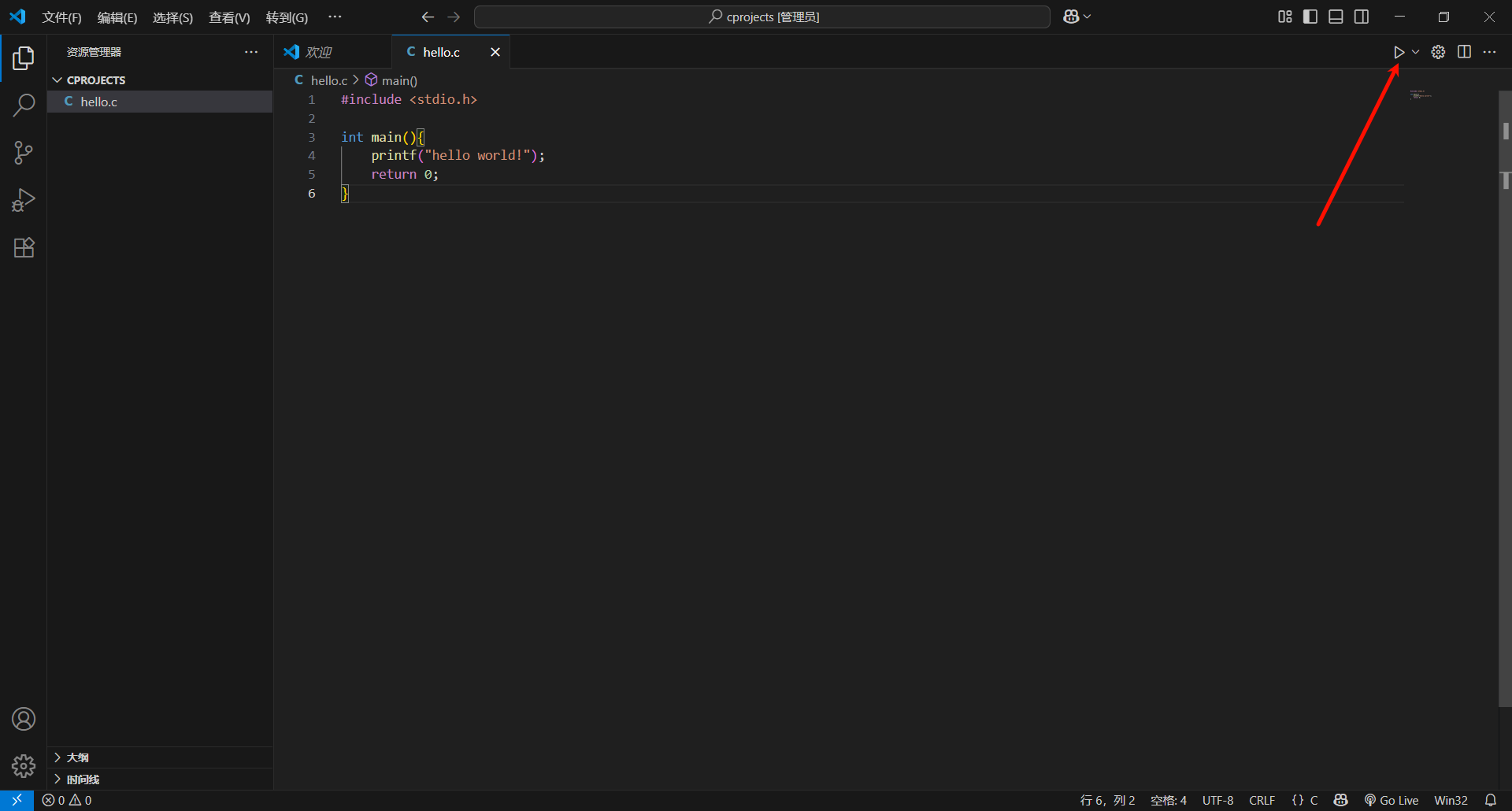Viewport: 1512px width, 811px height.
Task: Open the Accounts icon in activity bar
Action: point(24,719)
